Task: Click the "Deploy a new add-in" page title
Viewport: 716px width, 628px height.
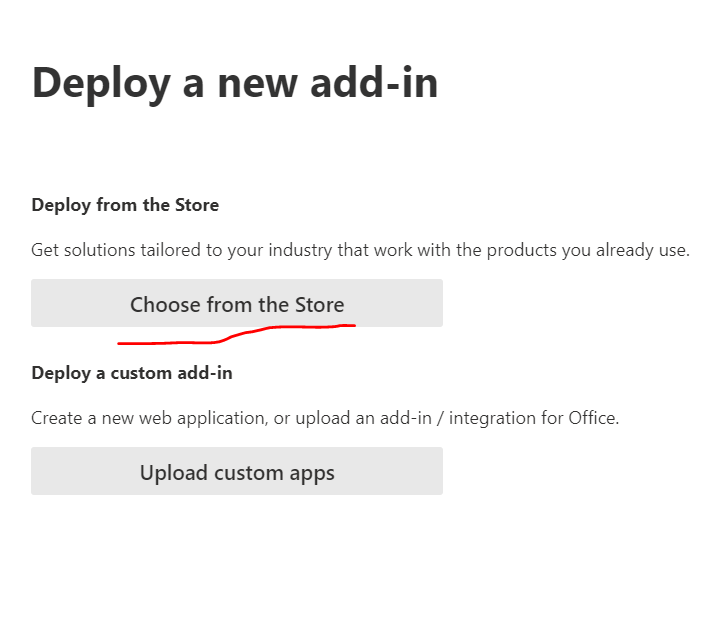Action: (235, 83)
